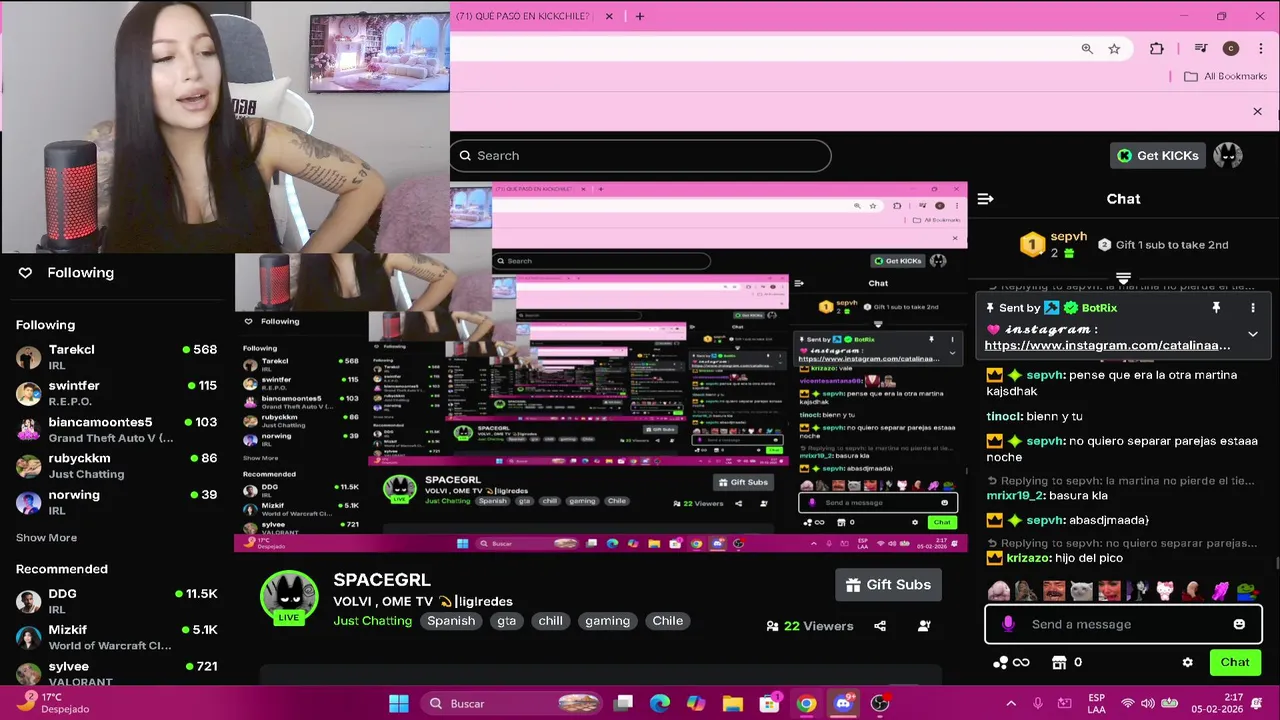Open the Chrome extensions puzzle icon

(x=1157, y=49)
